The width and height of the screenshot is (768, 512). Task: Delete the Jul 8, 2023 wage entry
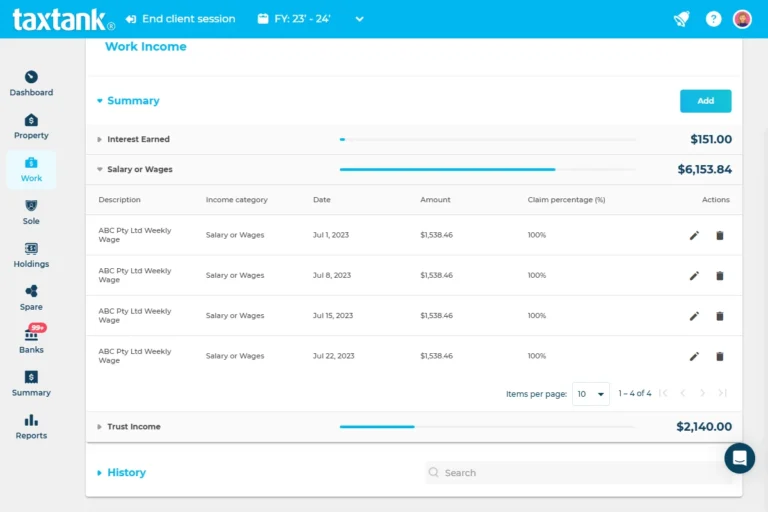(720, 276)
